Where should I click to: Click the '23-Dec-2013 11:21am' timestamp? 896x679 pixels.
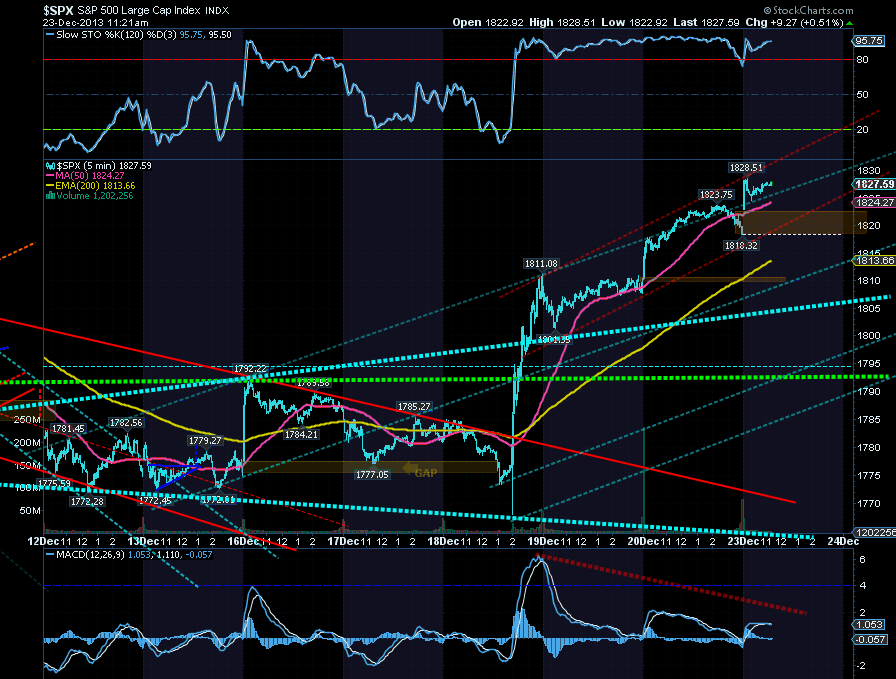(95, 23)
